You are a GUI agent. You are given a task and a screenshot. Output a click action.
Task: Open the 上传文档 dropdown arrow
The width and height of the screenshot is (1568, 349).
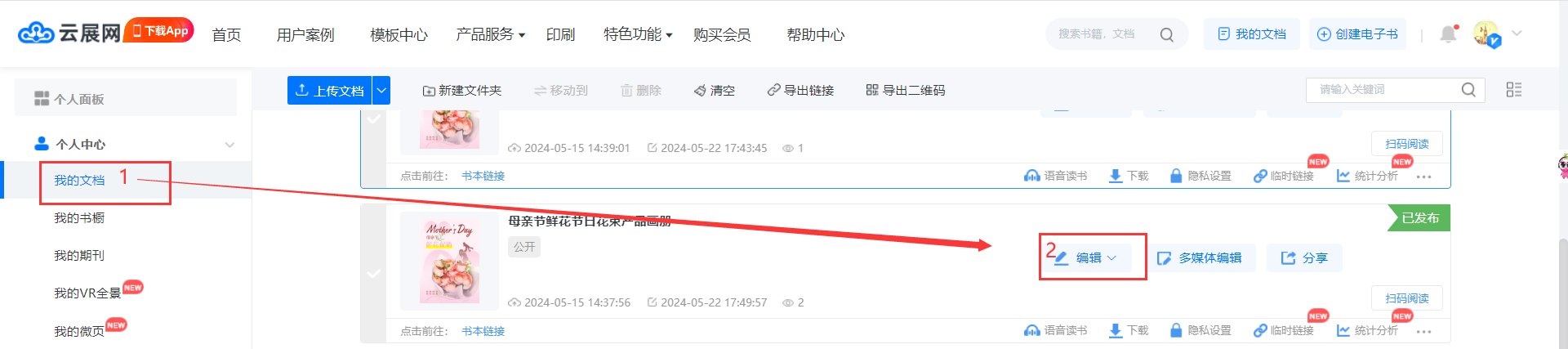point(381,90)
